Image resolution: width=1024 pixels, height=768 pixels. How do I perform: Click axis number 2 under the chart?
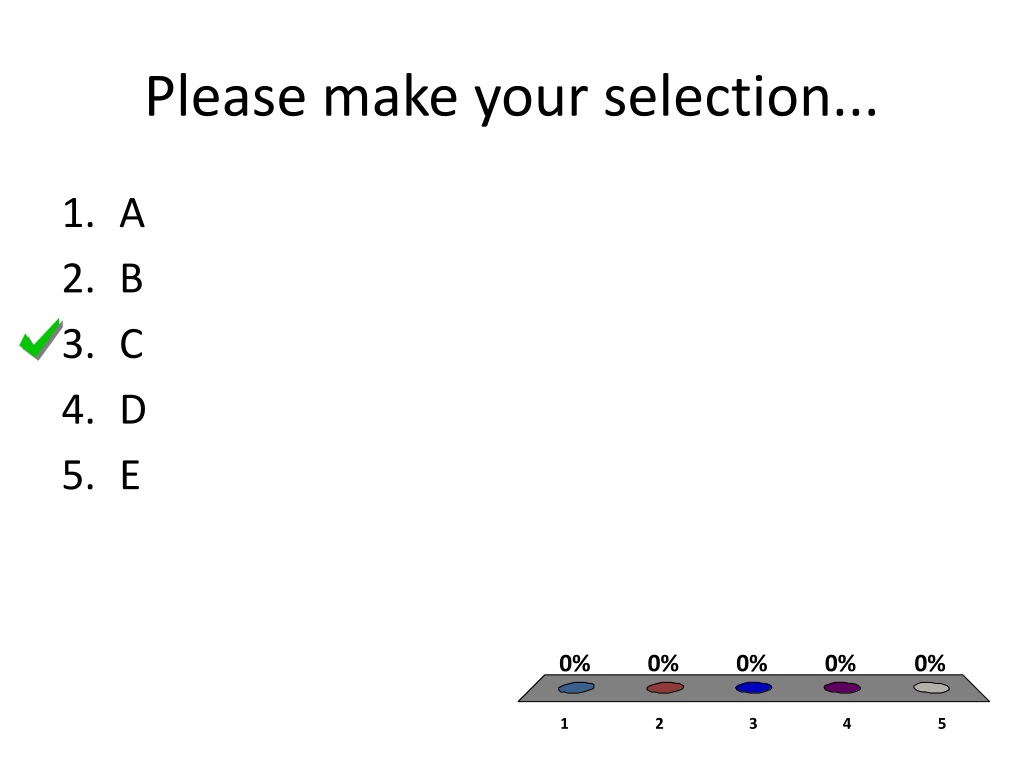click(x=659, y=724)
